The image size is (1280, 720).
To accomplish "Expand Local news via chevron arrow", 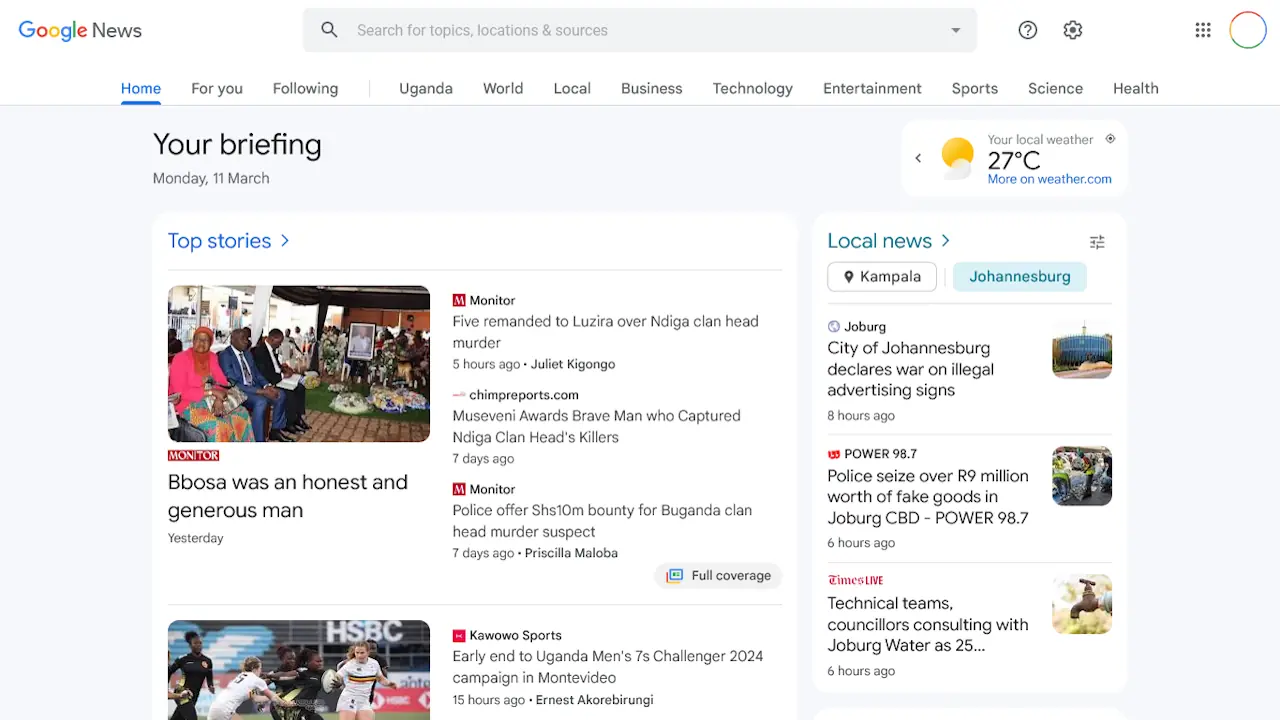I will [x=946, y=241].
